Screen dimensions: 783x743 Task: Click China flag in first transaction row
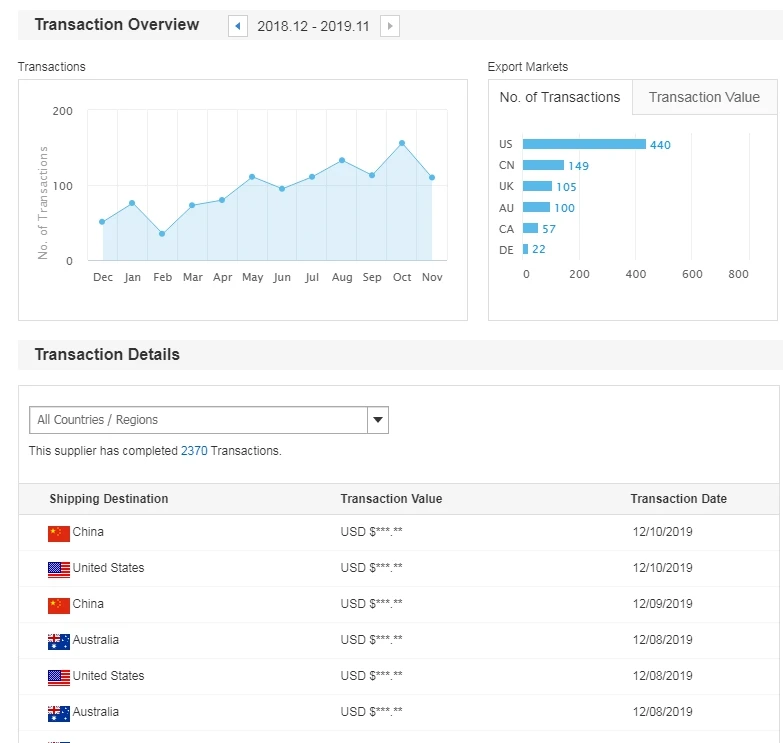(x=59, y=533)
